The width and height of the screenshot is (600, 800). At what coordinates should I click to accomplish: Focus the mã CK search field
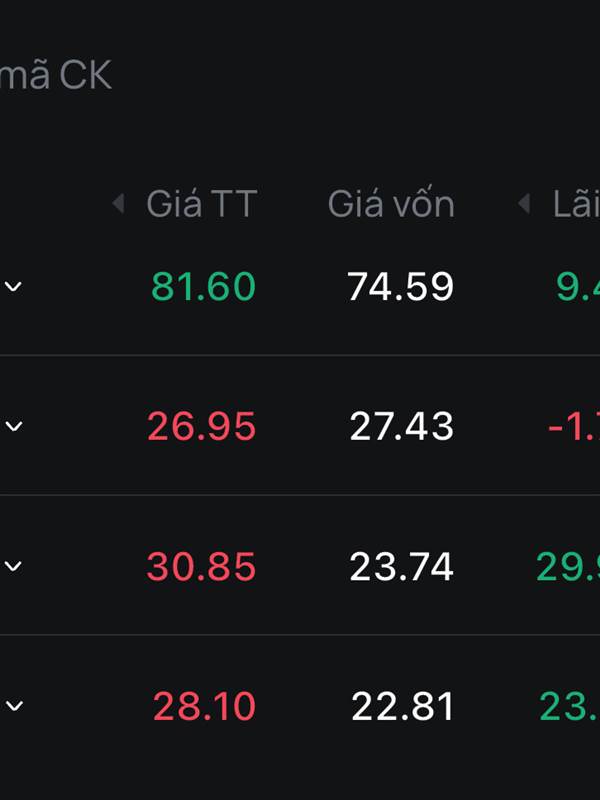[x=55, y=76]
